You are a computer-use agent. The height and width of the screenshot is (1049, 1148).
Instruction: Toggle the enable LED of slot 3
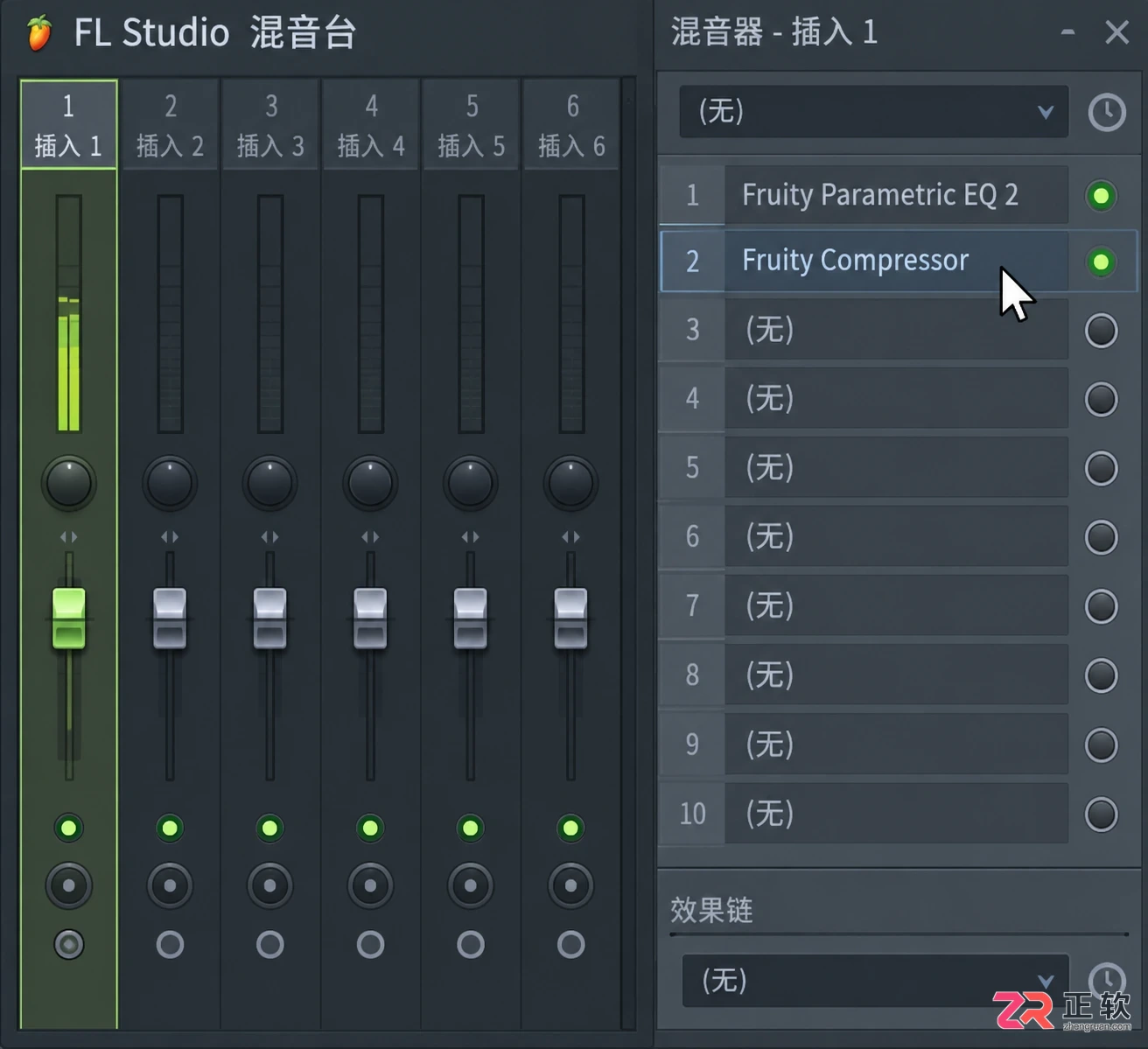(1101, 331)
